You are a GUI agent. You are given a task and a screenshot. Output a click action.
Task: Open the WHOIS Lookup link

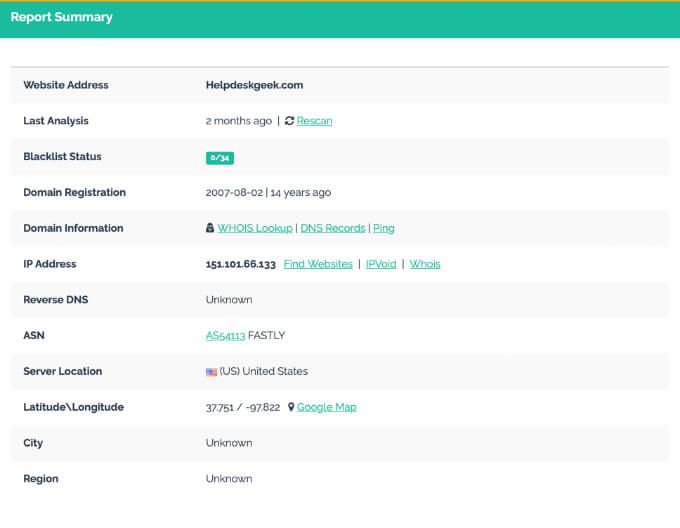[x=255, y=228]
